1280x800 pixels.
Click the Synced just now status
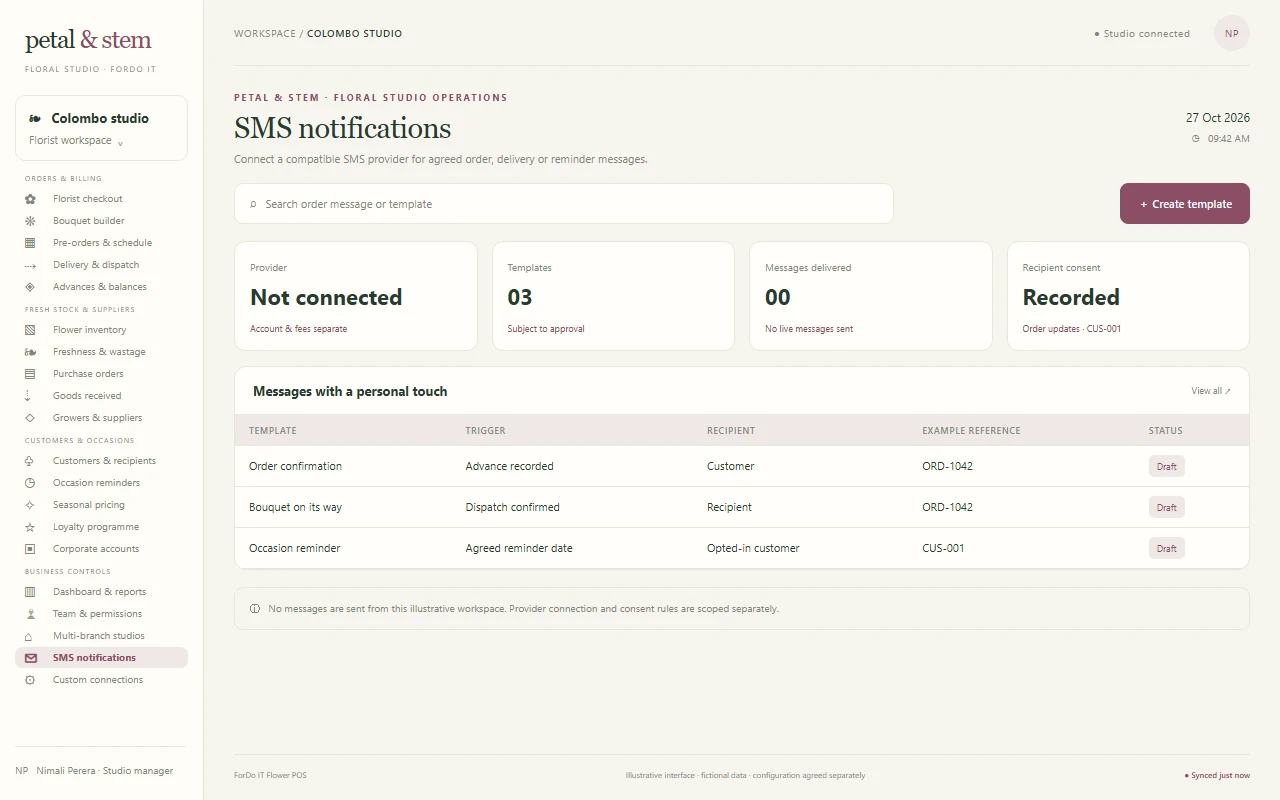coord(1217,776)
